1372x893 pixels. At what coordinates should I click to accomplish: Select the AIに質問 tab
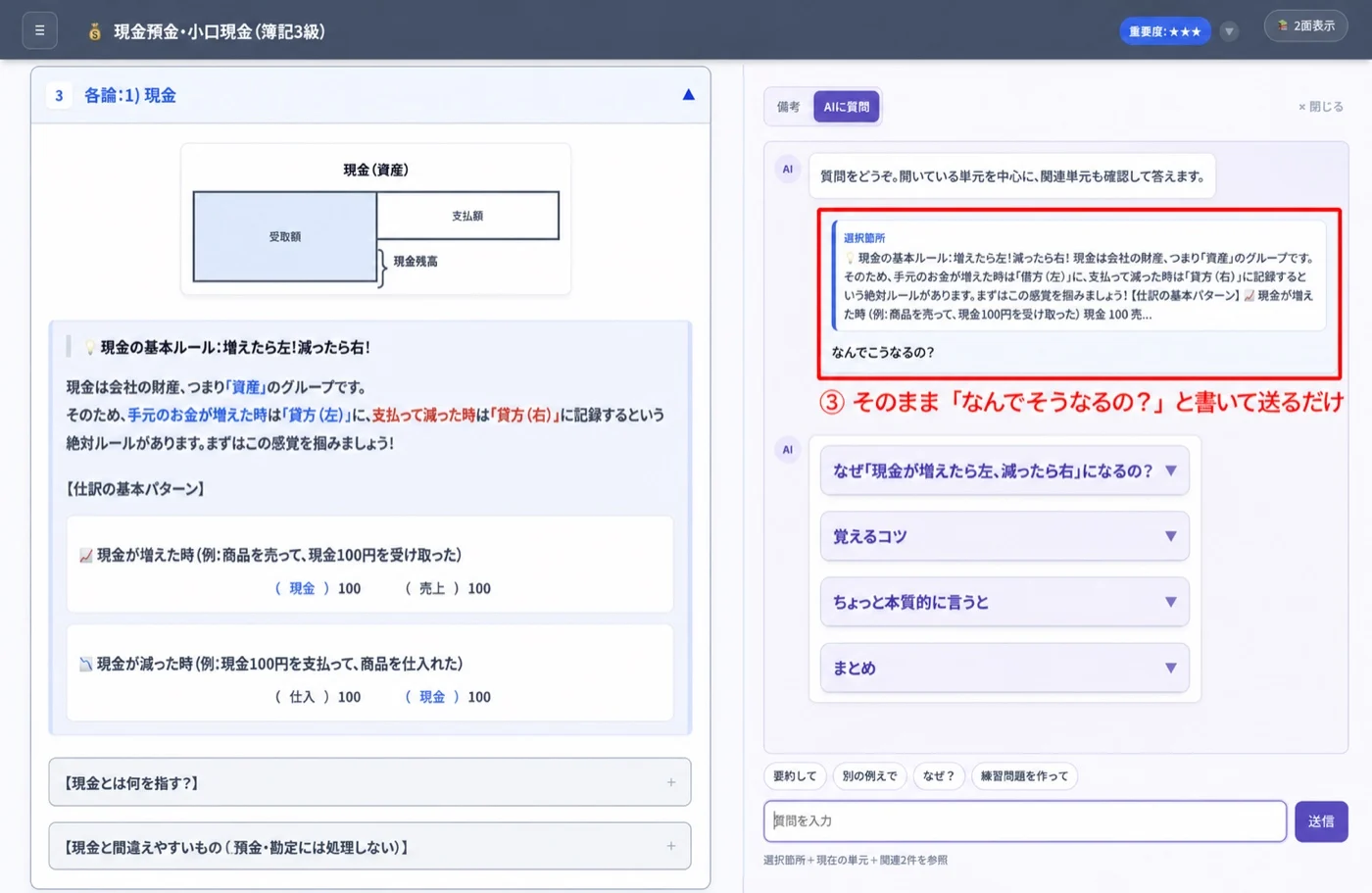click(x=847, y=107)
